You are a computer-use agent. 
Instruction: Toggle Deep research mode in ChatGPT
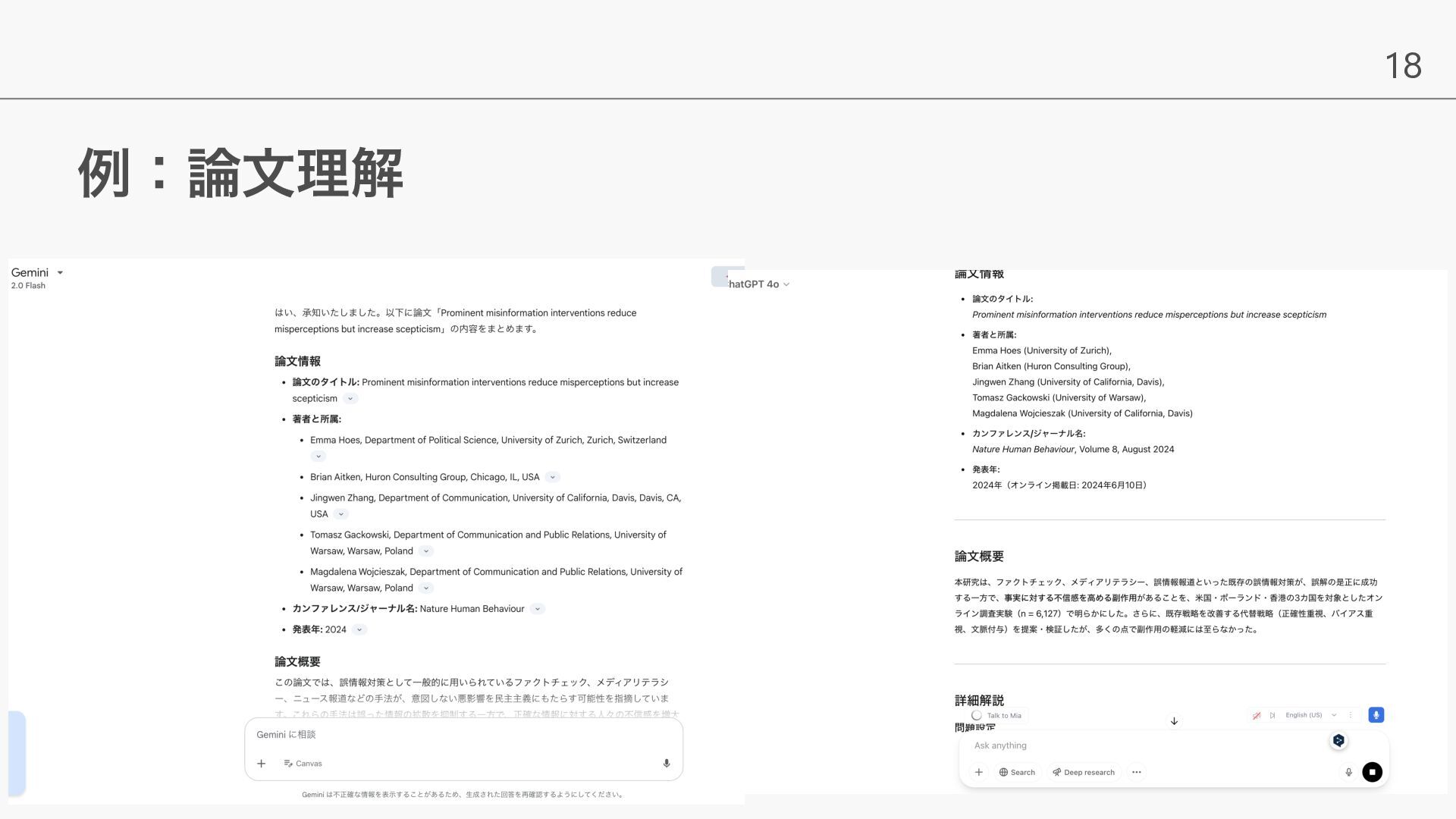[x=1083, y=772]
